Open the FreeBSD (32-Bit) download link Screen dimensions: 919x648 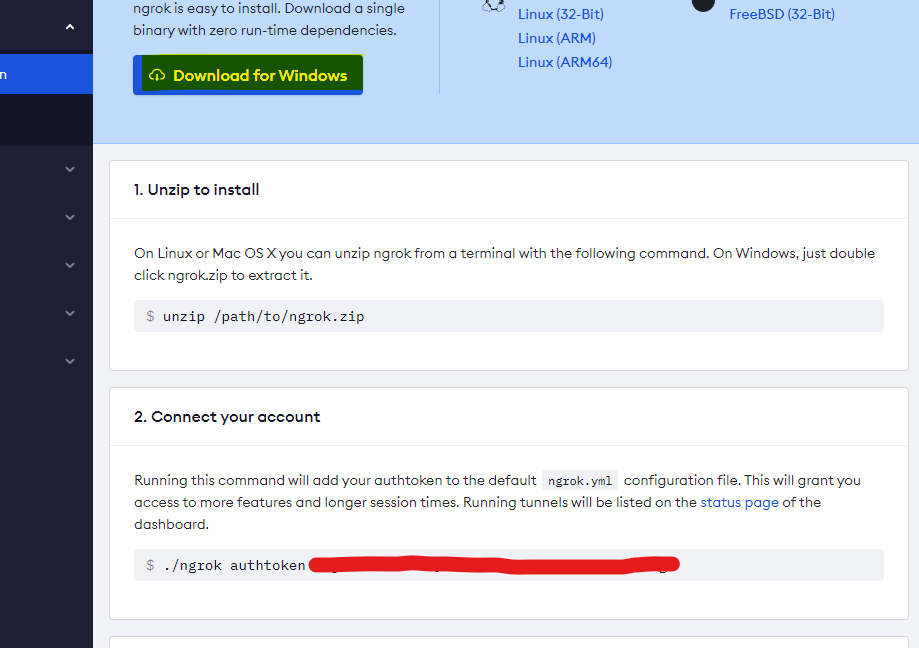click(781, 14)
